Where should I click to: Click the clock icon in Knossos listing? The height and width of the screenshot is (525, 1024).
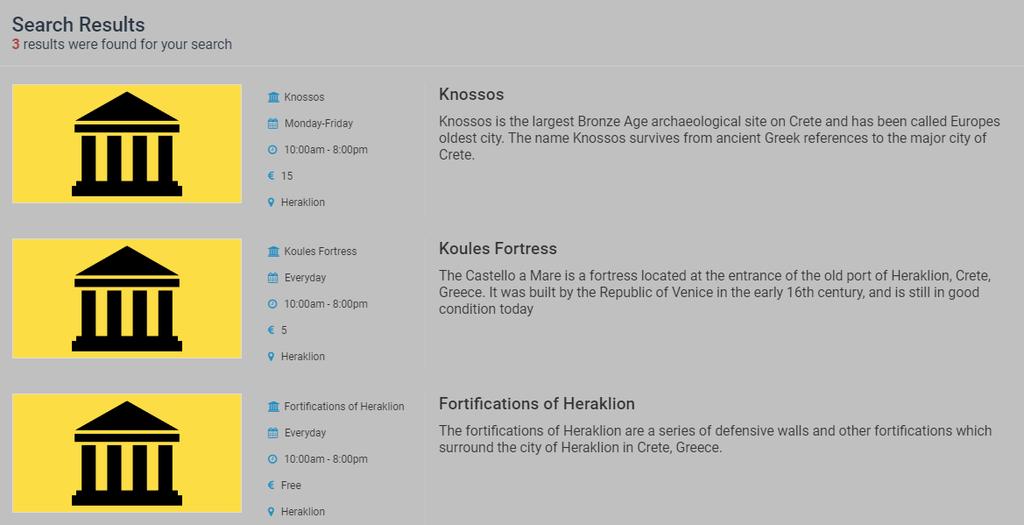pos(273,150)
